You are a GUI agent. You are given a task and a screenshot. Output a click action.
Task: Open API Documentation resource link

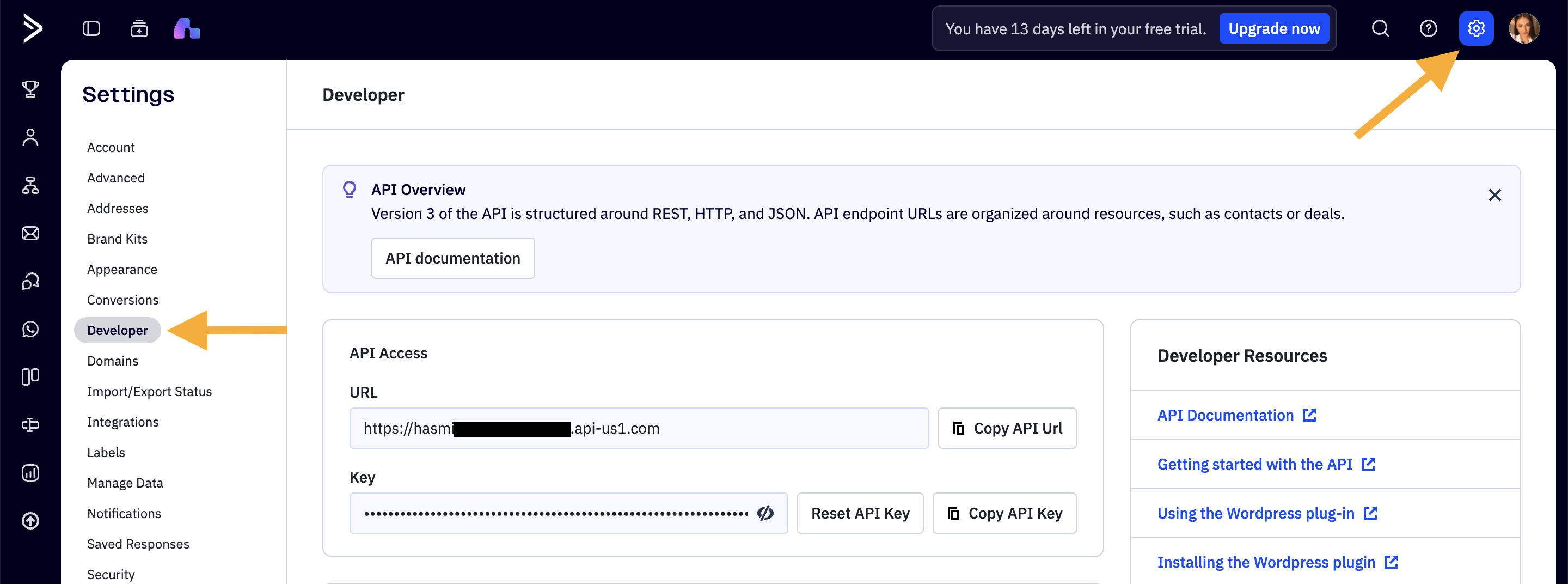tap(1236, 415)
